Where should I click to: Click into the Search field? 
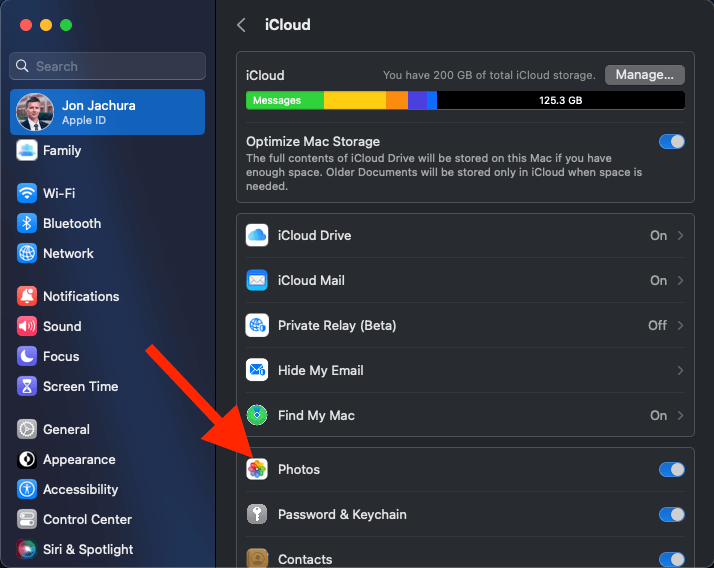pos(108,66)
